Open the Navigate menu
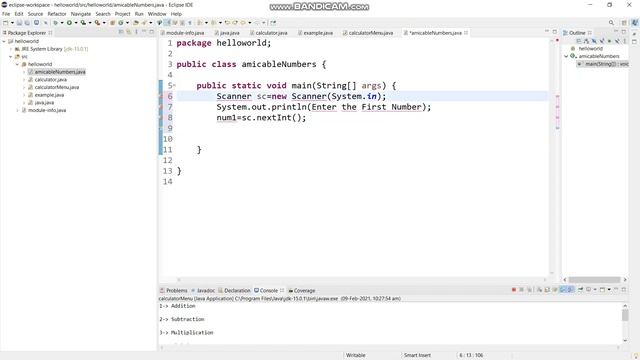The image size is (640, 360). coord(81,14)
